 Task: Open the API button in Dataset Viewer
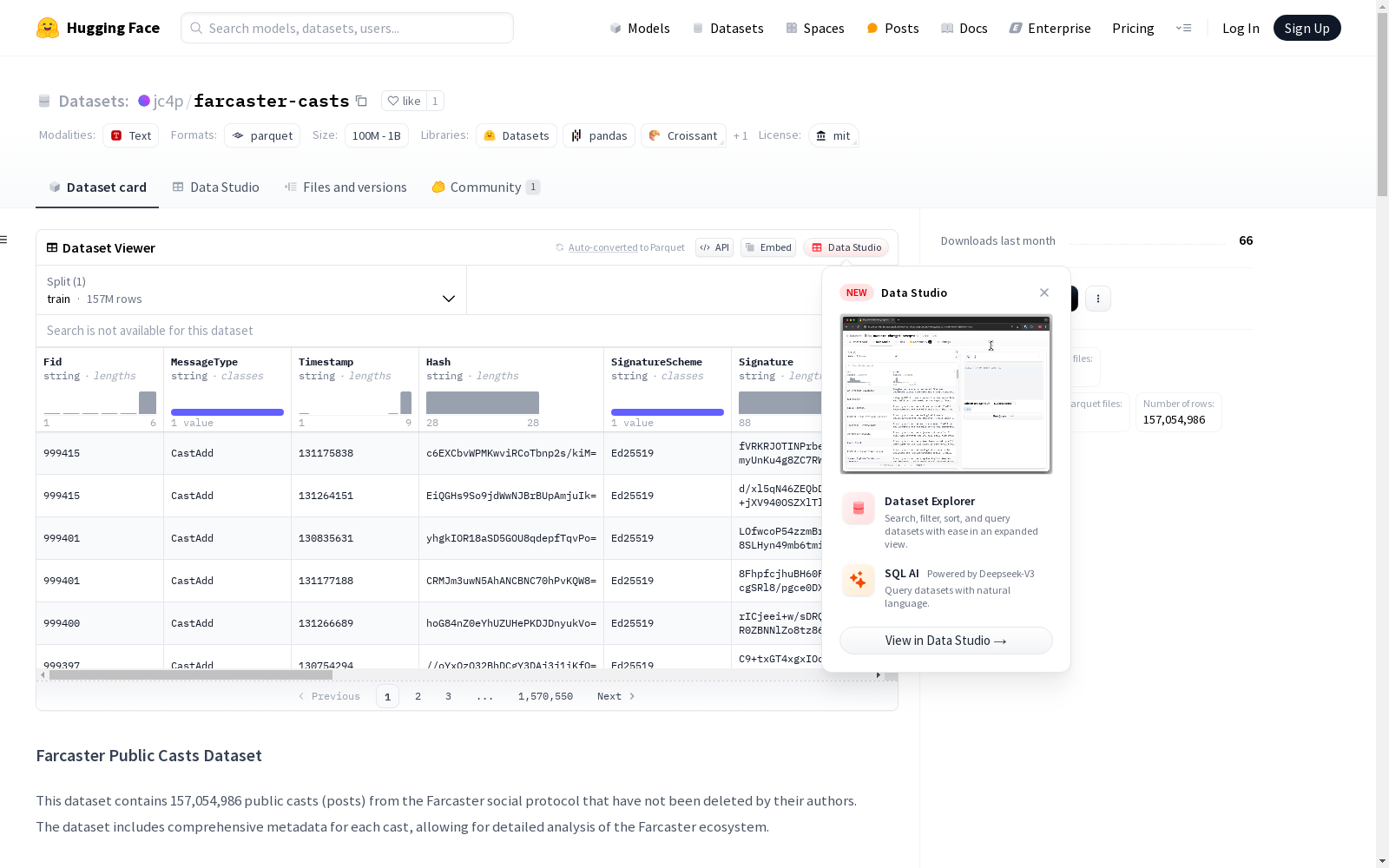click(x=714, y=247)
